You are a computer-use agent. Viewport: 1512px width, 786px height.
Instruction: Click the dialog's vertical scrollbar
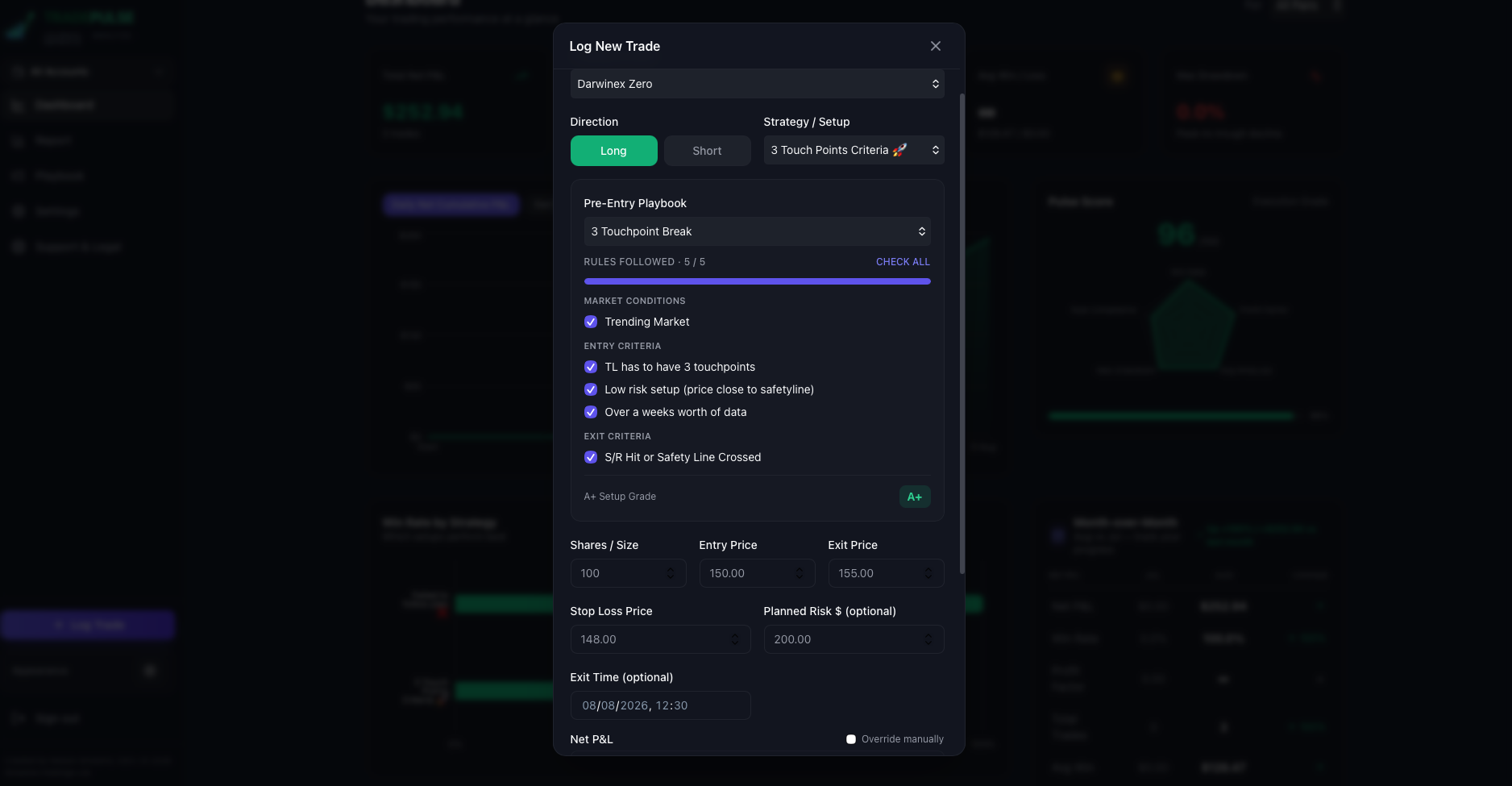(x=962, y=335)
